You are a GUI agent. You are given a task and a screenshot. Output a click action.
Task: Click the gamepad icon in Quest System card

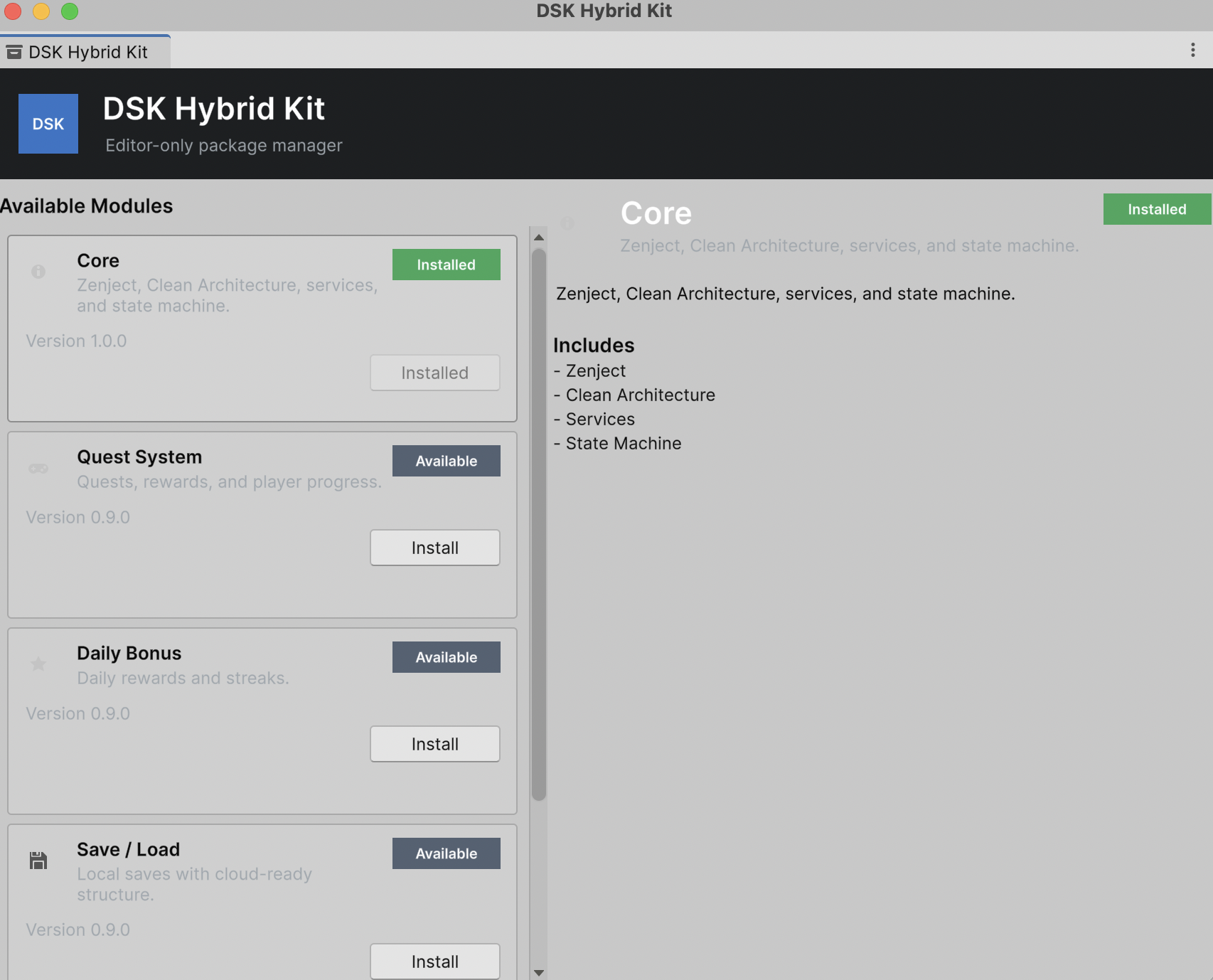click(x=38, y=468)
